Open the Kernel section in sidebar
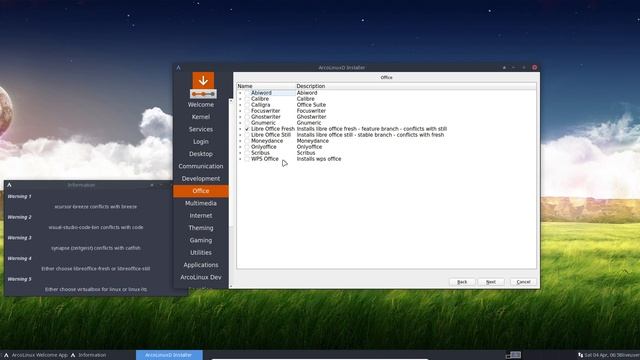640x360 pixels. 200,117
